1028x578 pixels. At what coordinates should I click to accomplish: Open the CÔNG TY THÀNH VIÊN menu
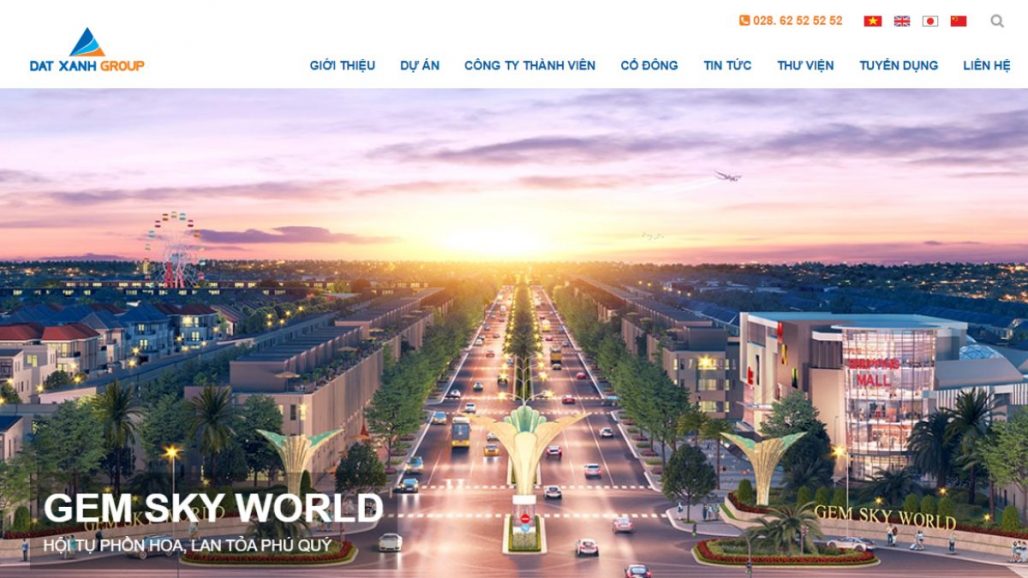pos(530,66)
